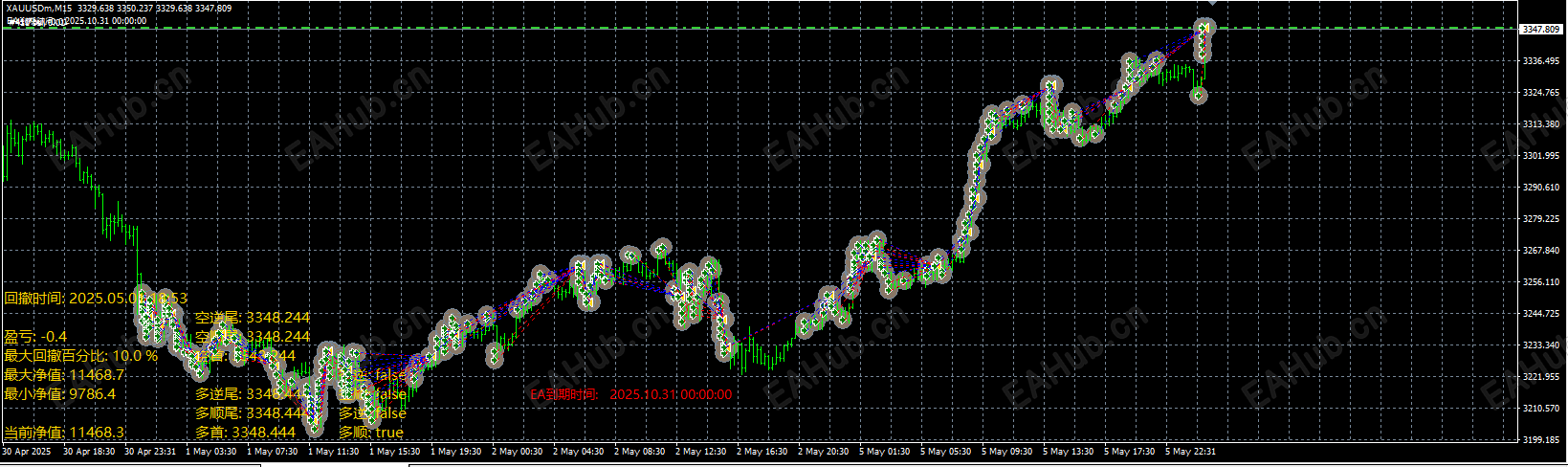Click the 5 May 09:30 time label
The image size is (1568, 467).
click(x=1007, y=452)
